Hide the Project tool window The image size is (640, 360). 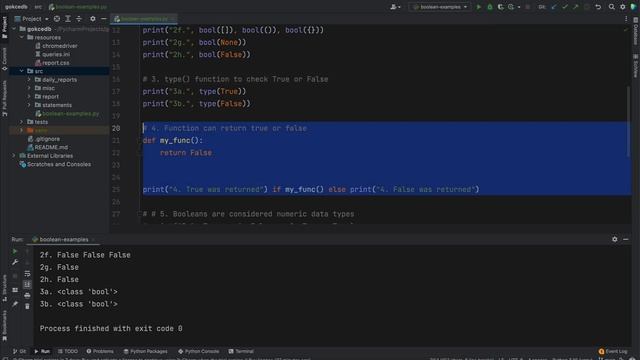coord(104,19)
